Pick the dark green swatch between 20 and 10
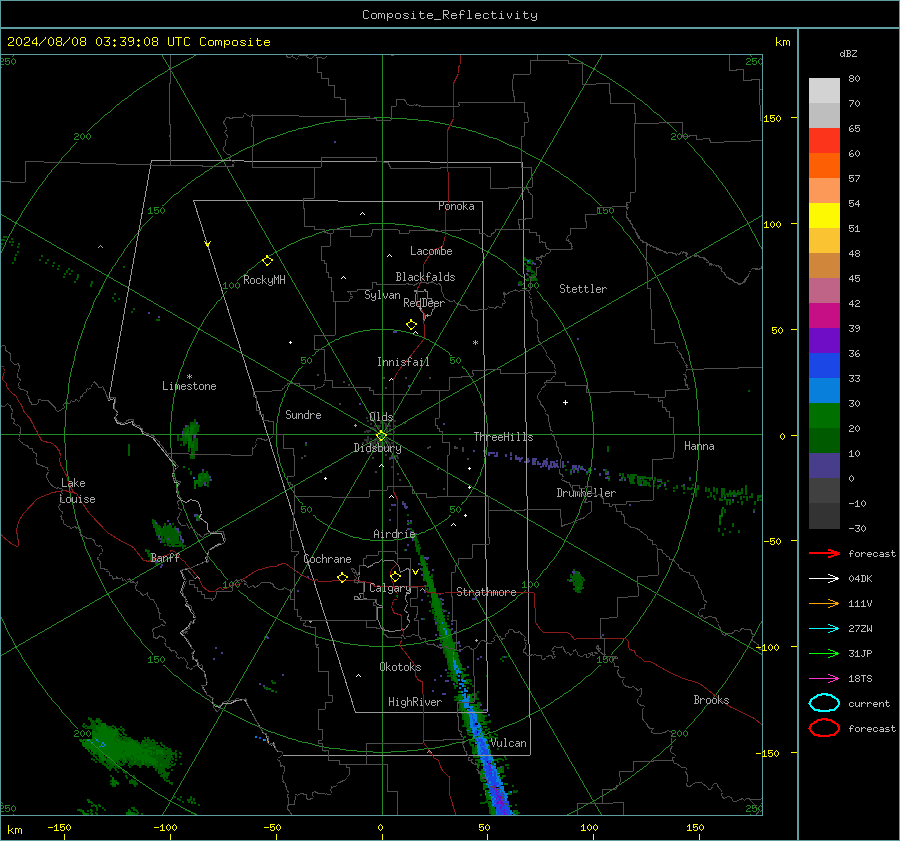 coord(824,441)
